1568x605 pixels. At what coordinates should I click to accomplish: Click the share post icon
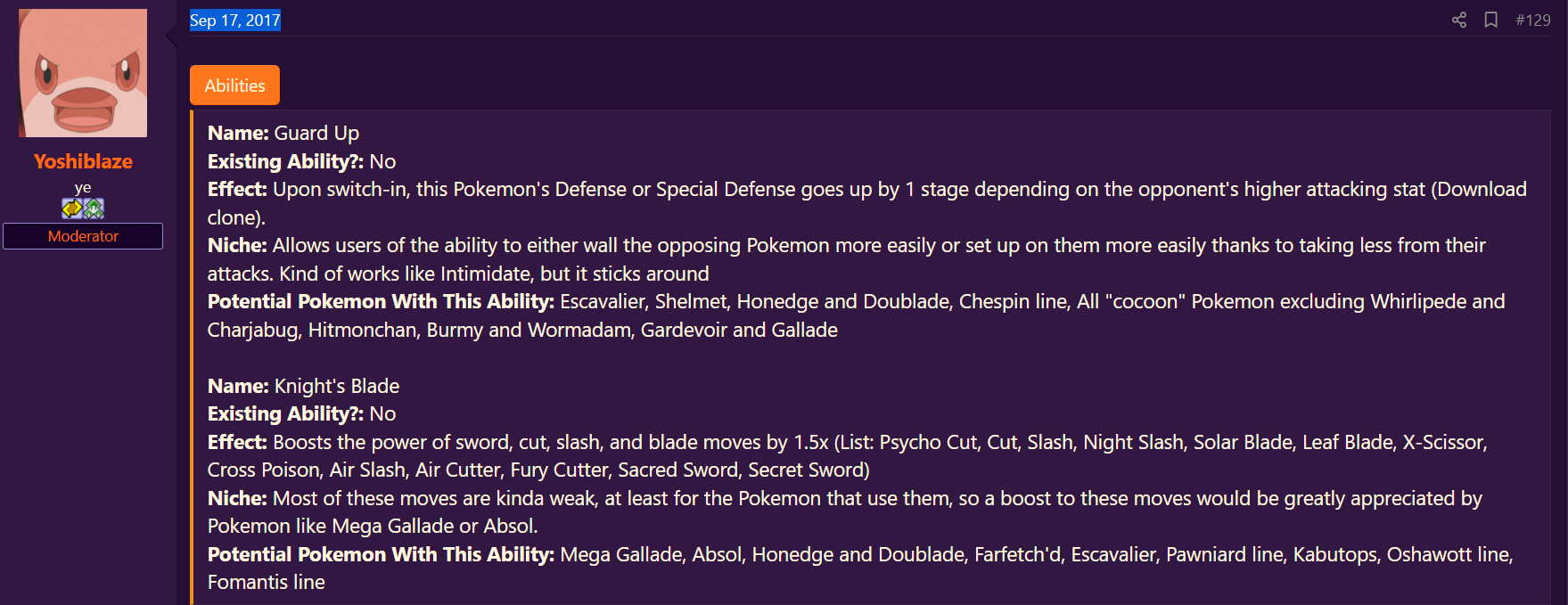tap(1459, 20)
